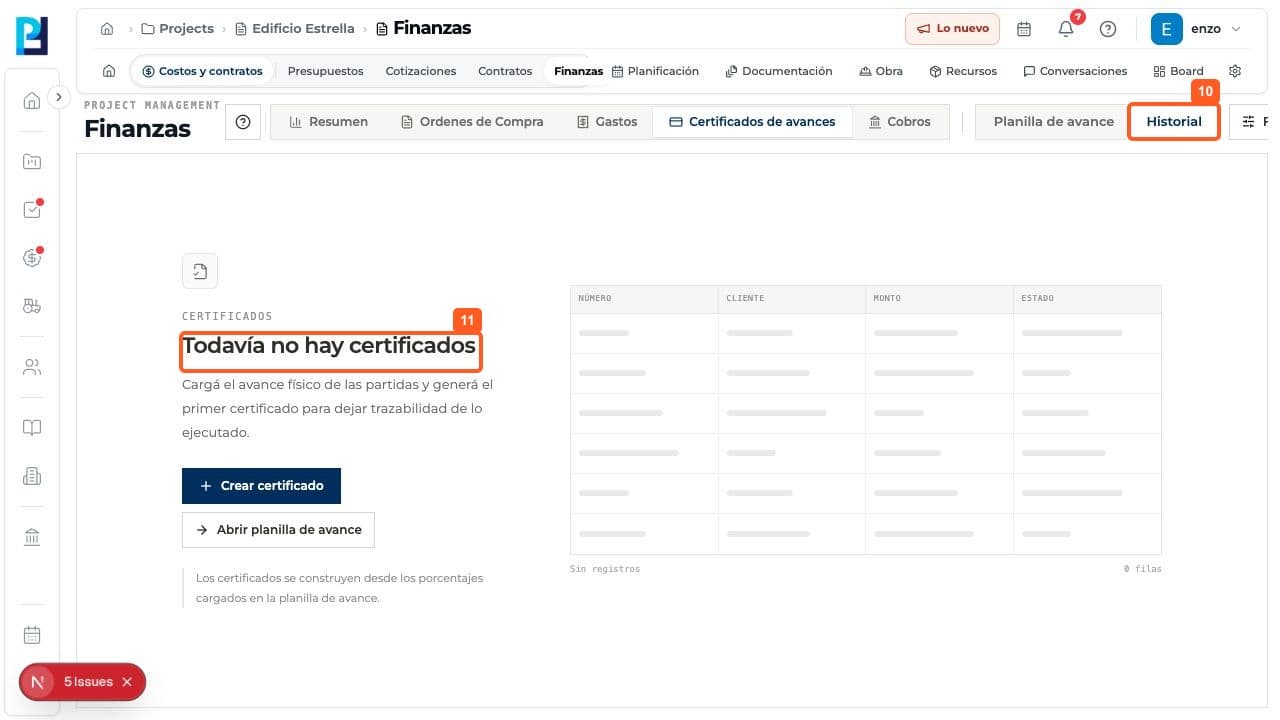This screenshot has width=1280, height=720.
Task: Go to Presupuestos
Action: click(325, 71)
